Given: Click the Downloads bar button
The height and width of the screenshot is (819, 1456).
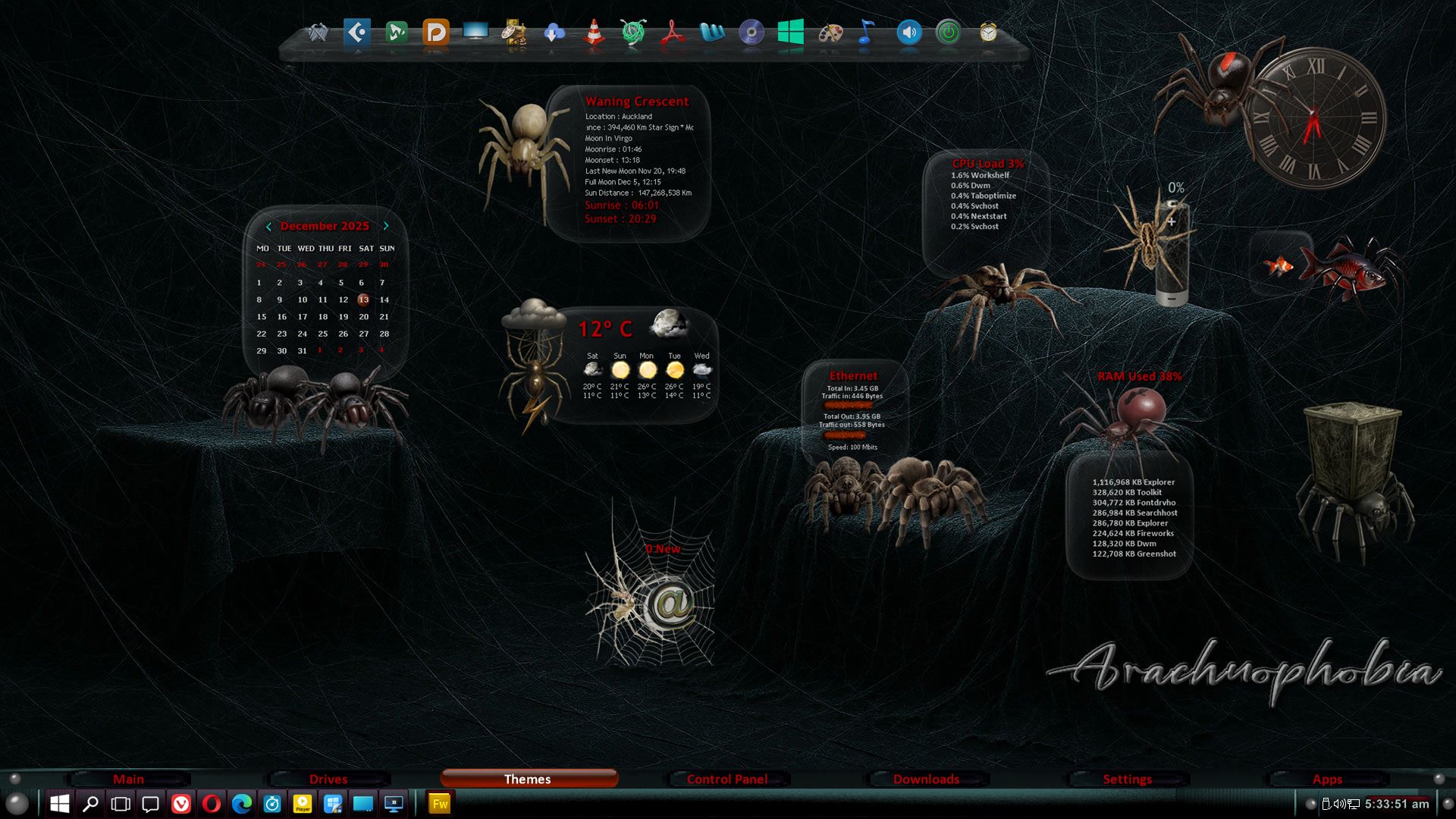Looking at the screenshot, I should (926, 779).
